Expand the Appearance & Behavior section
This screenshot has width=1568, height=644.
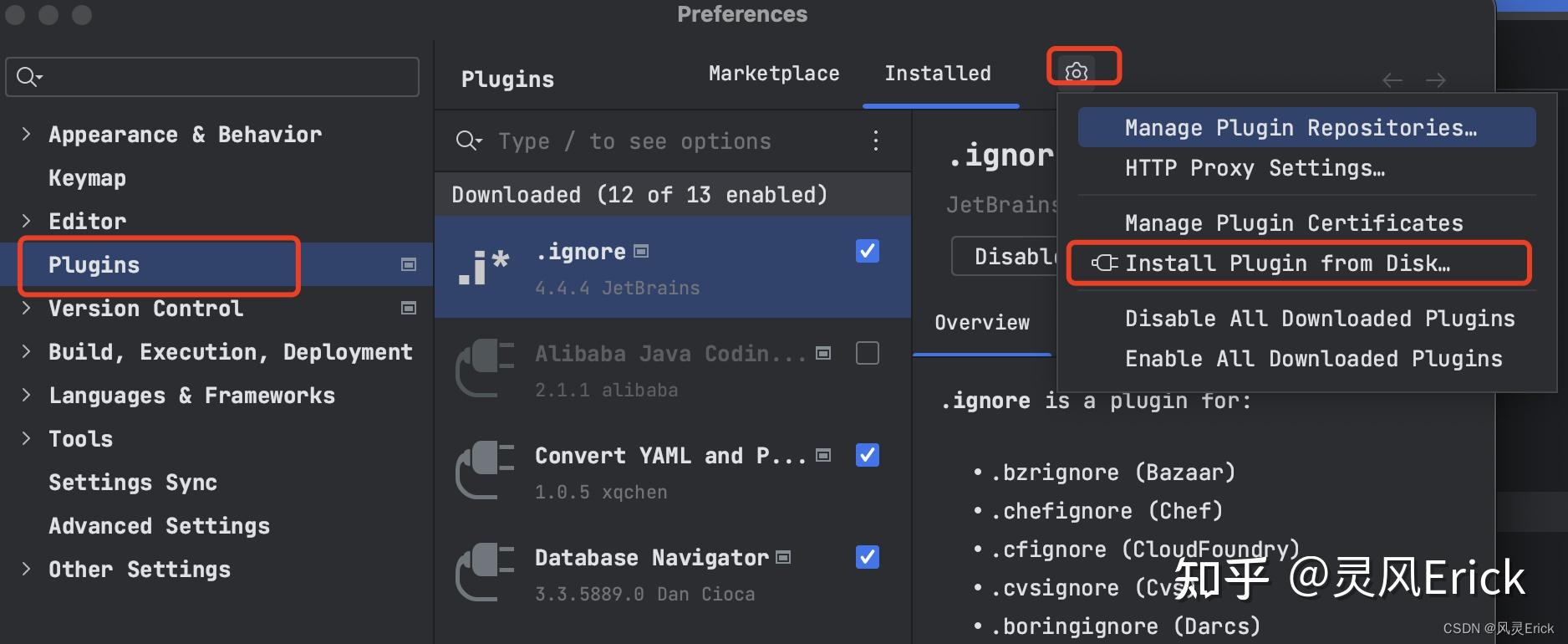coord(26,134)
